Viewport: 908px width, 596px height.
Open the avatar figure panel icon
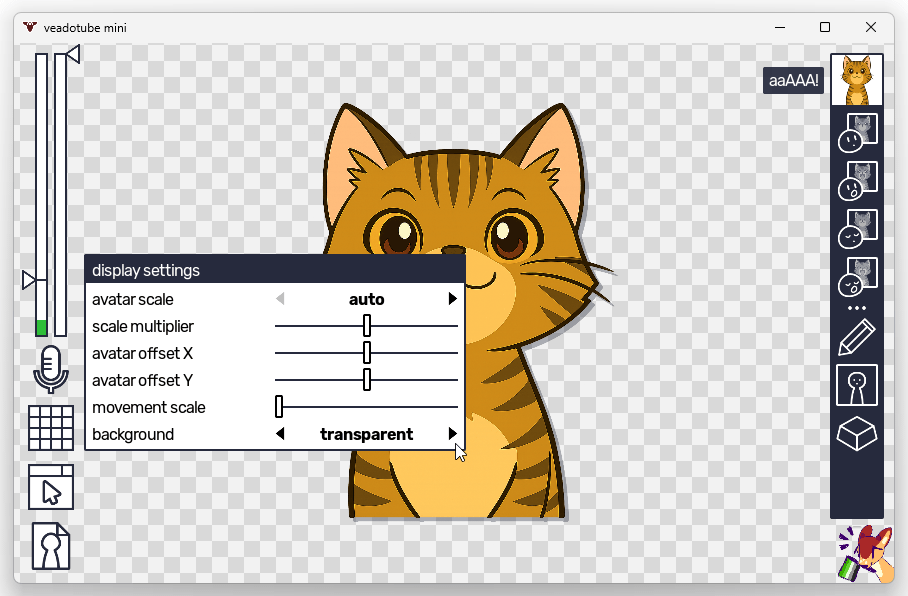[857, 386]
